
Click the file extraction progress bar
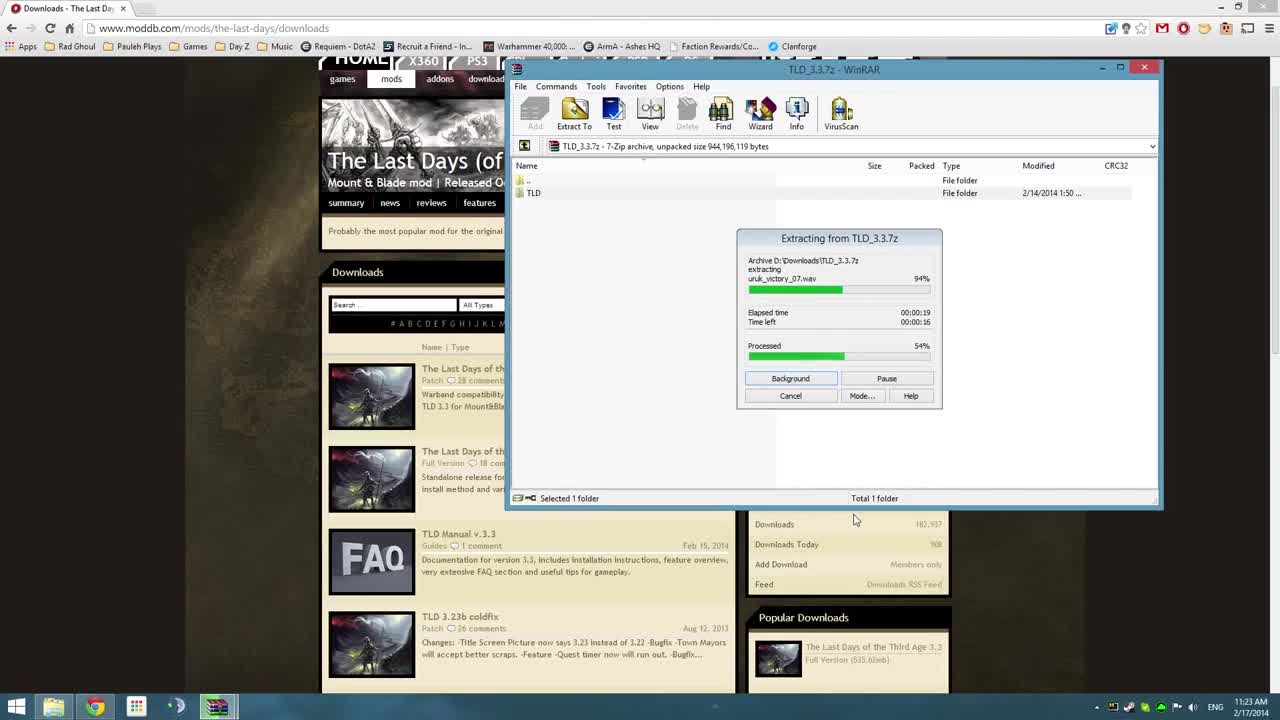tap(839, 290)
